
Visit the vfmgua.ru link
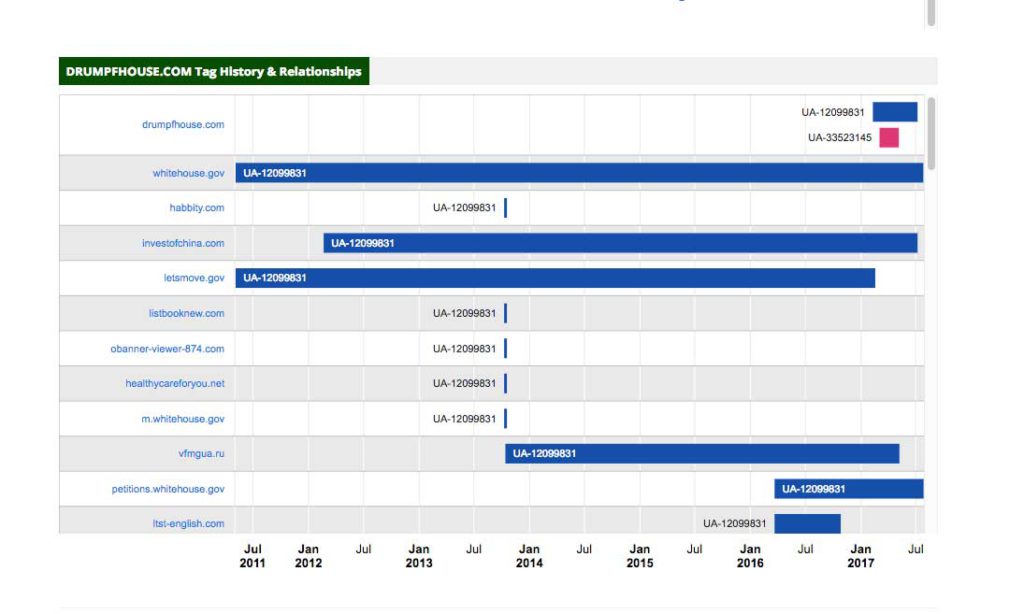point(201,453)
